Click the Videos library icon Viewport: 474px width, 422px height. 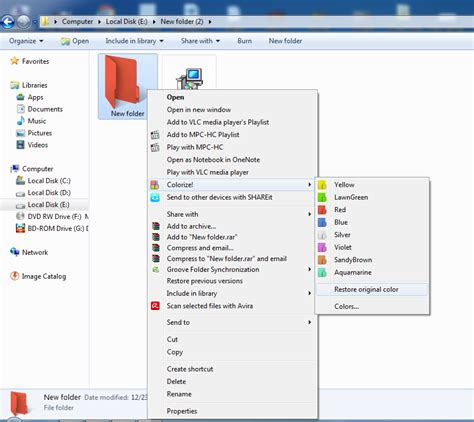pyautogui.click(x=20, y=145)
